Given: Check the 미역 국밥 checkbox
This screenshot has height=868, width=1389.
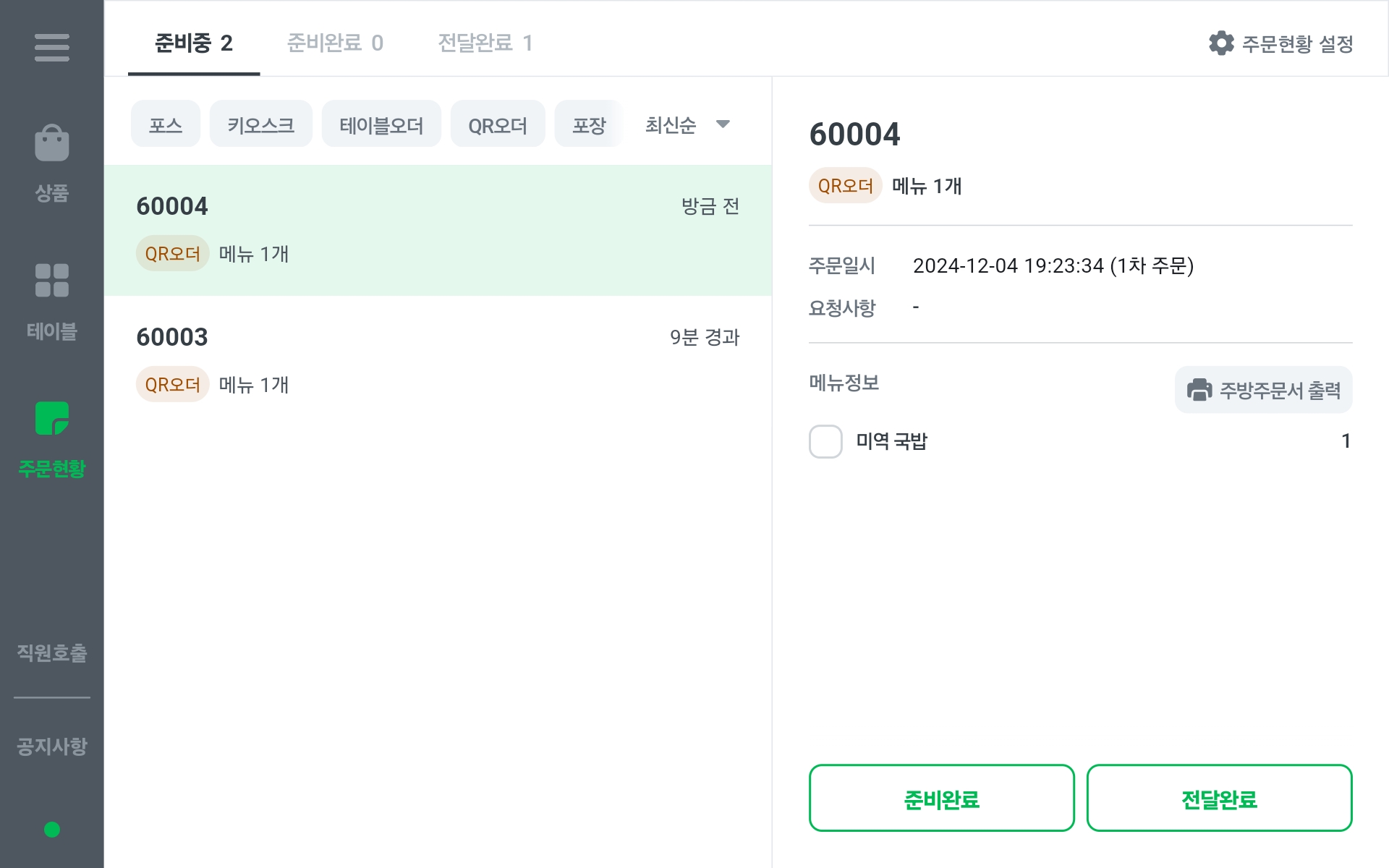Looking at the screenshot, I should (825, 441).
